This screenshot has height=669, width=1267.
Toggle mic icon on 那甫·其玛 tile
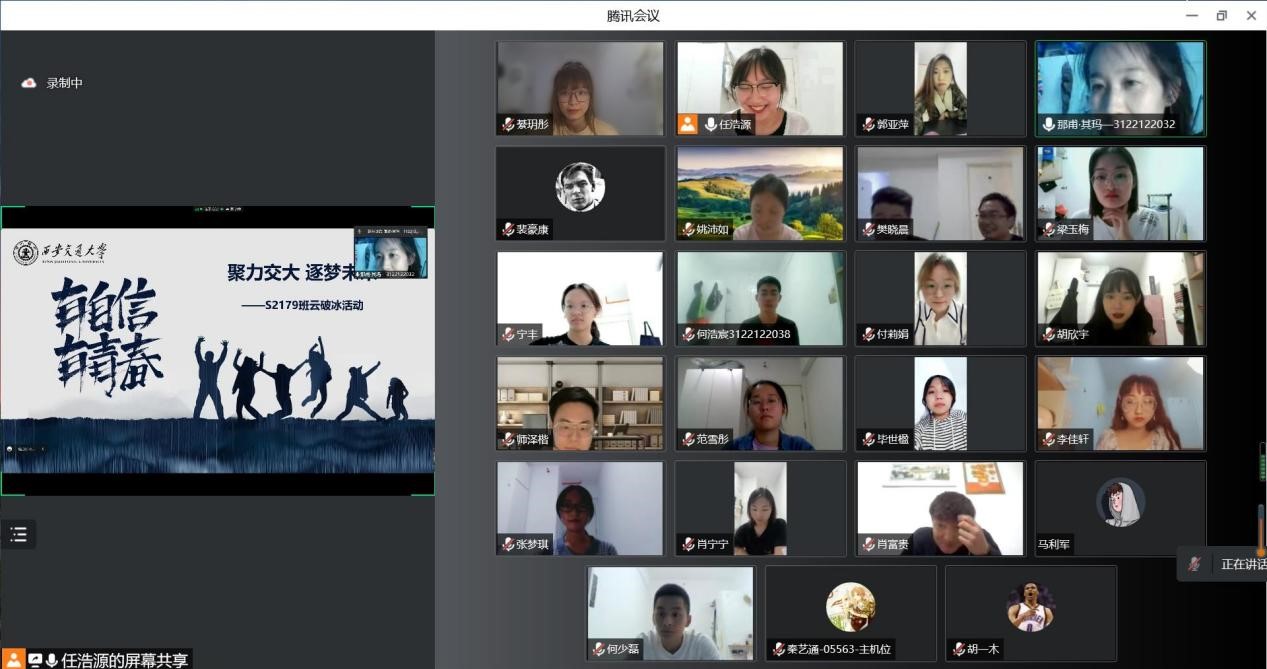point(1049,125)
